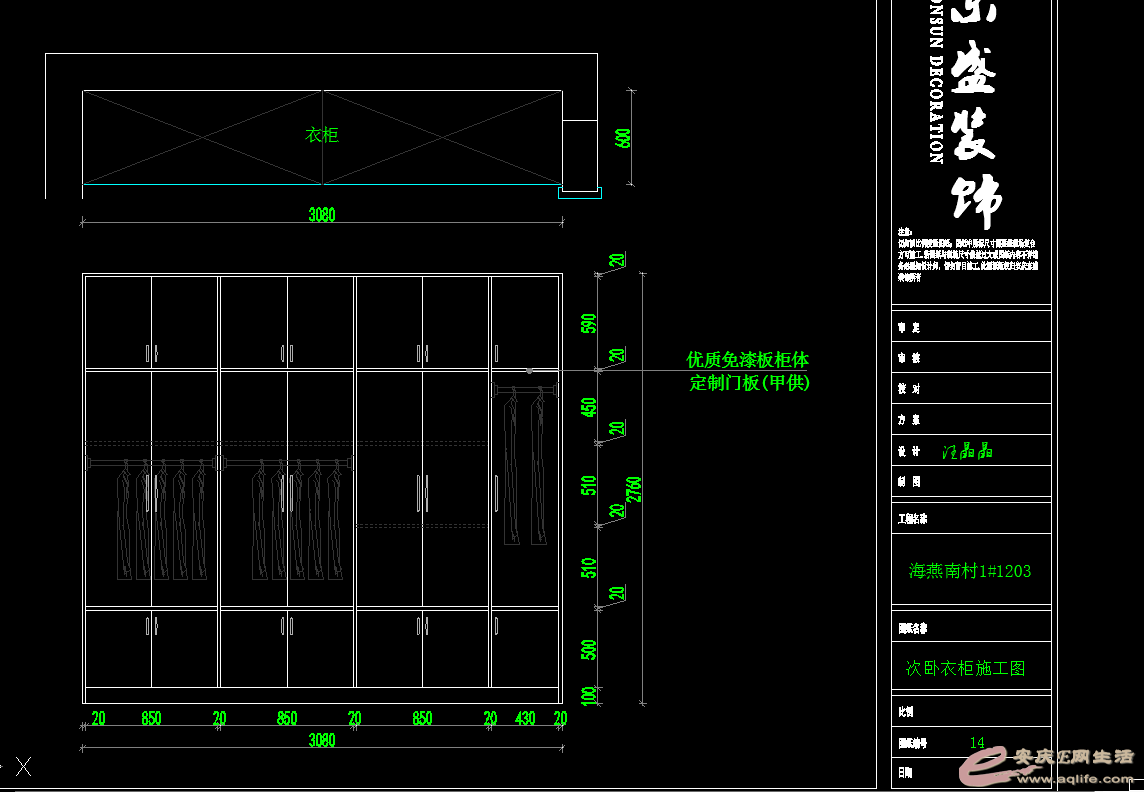The width and height of the screenshot is (1144, 792).
Task: Select the 衣柜 label in plan view
Action: click(x=322, y=135)
